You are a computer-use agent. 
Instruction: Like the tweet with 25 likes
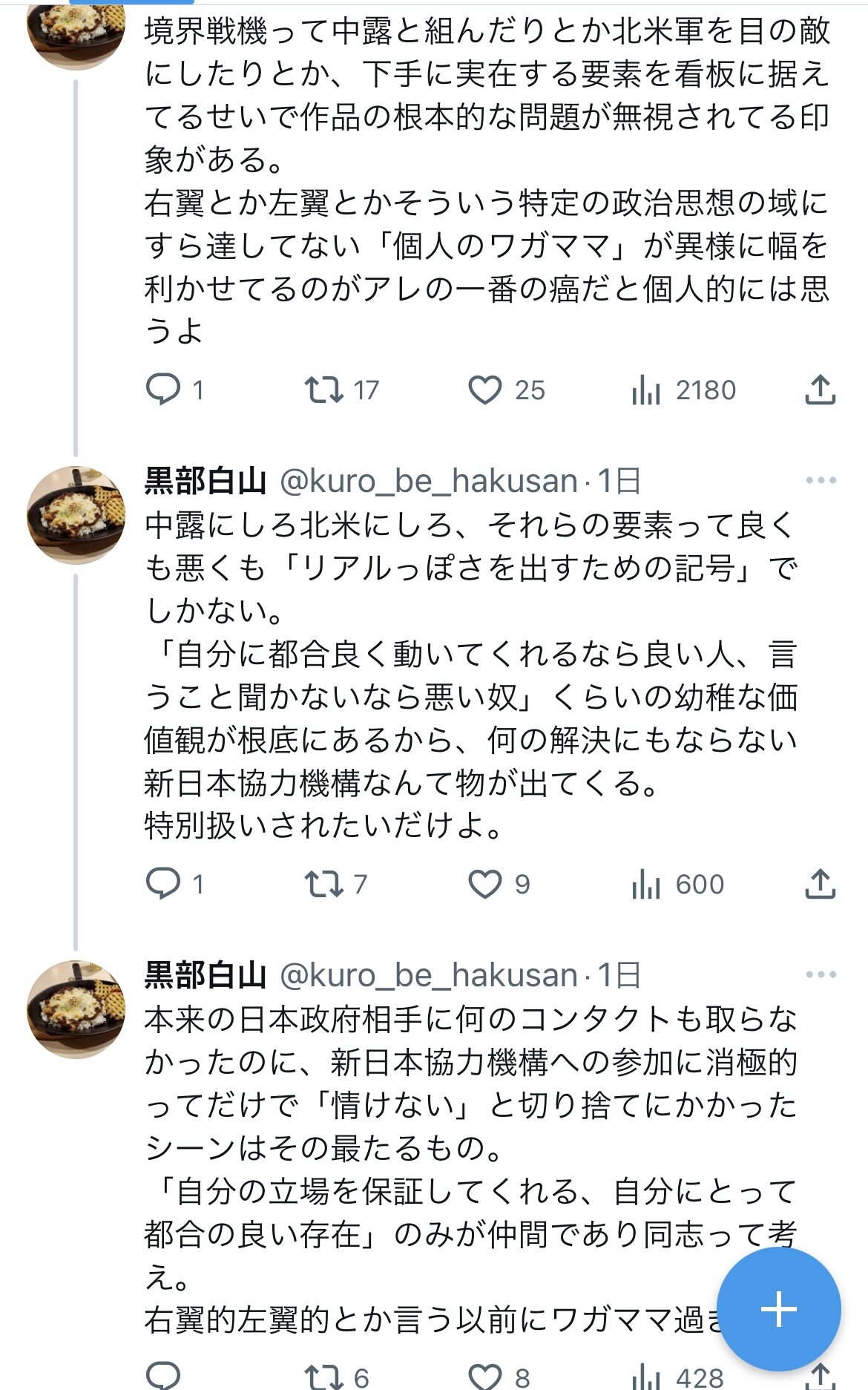coord(485,389)
